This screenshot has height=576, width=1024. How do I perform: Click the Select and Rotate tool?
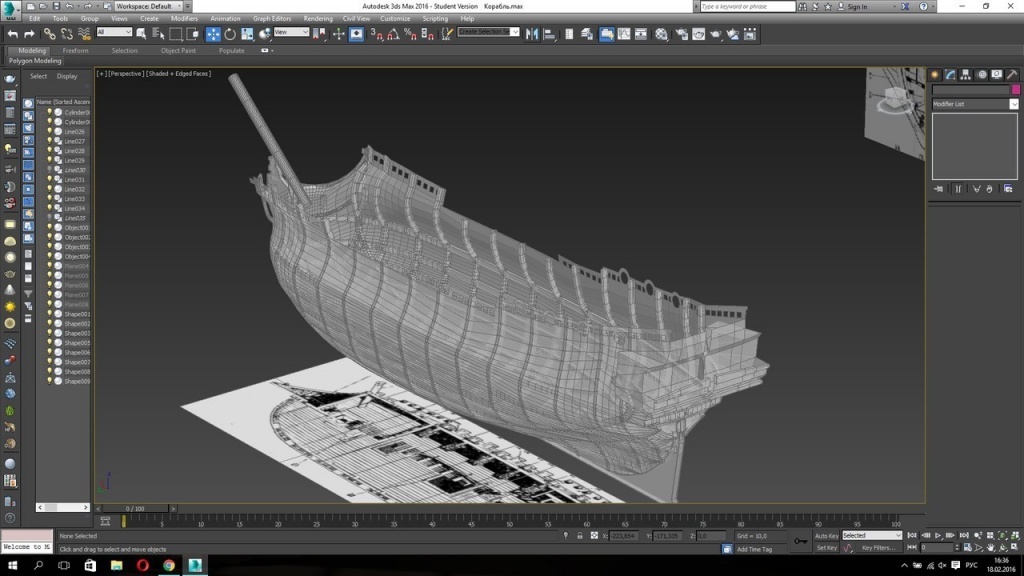pos(230,34)
